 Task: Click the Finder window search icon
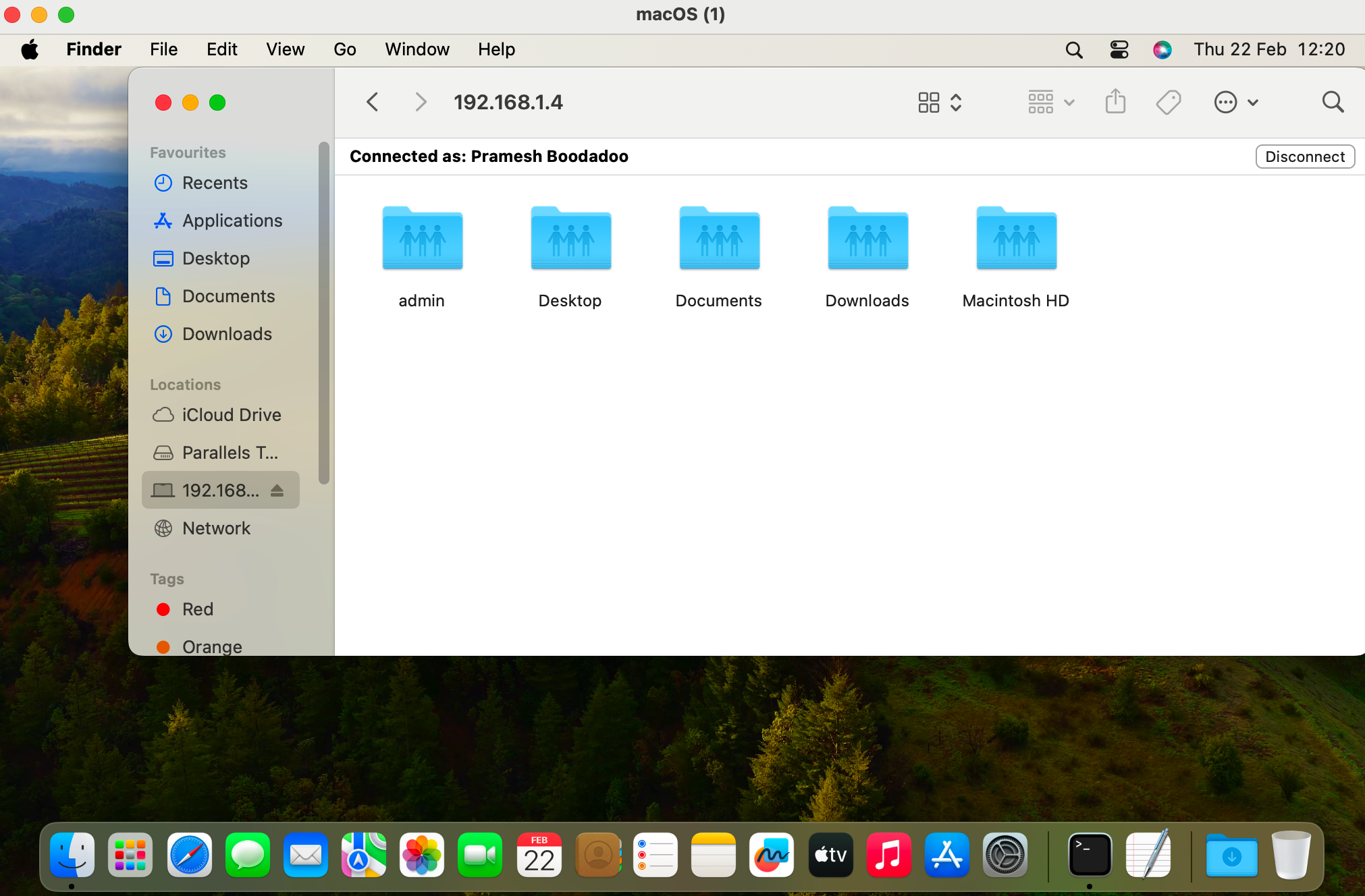(x=1333, y=102)
